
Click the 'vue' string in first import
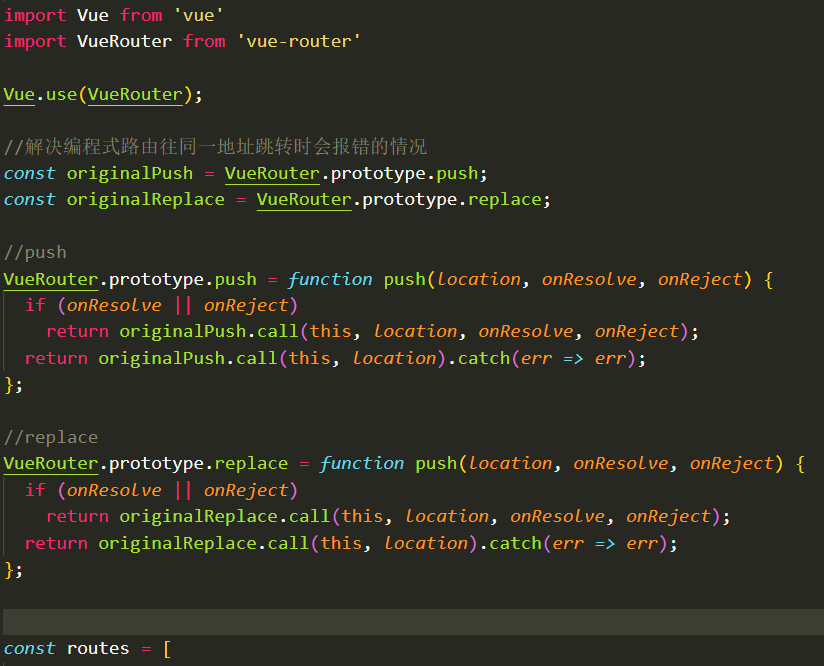(199, 15)
